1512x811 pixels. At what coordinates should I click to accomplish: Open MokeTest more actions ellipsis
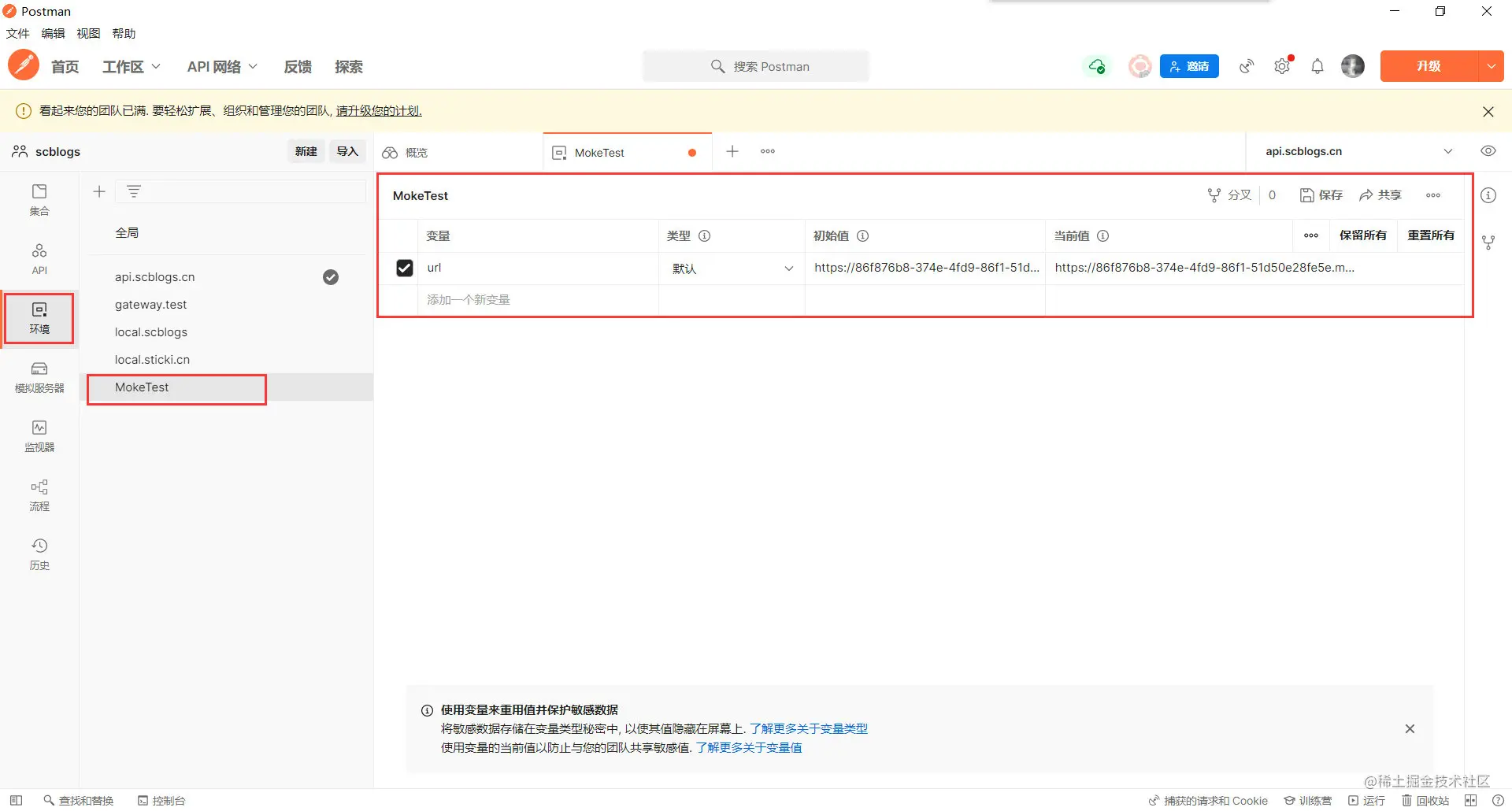1433,195
